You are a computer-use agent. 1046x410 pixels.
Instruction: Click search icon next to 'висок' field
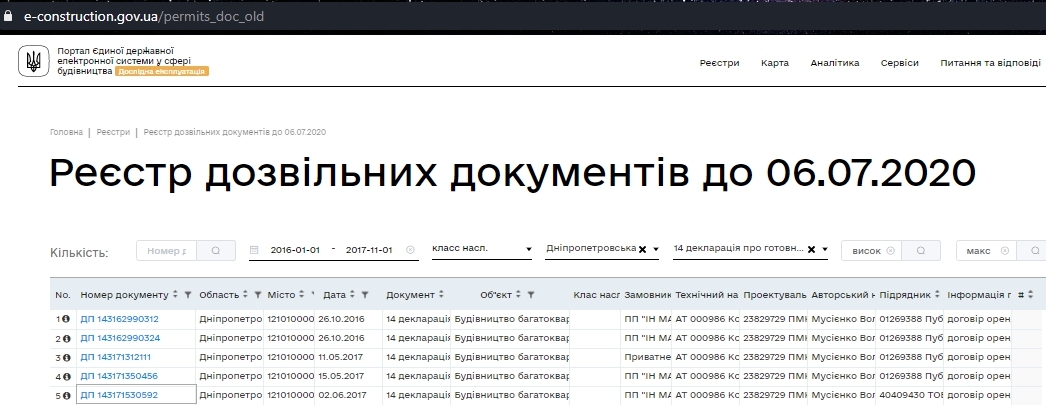921,251
